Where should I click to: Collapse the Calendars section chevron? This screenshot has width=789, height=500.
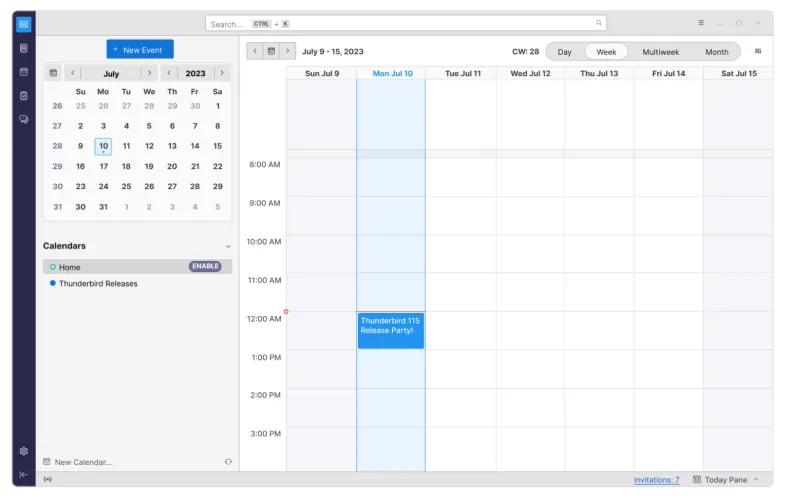coord(227,246)
